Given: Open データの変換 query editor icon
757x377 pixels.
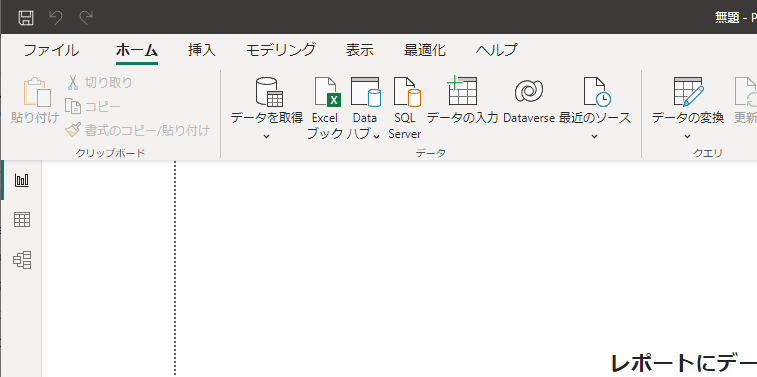Looking at the screenshot, I should pyautogui.click(x=689, y=92).
